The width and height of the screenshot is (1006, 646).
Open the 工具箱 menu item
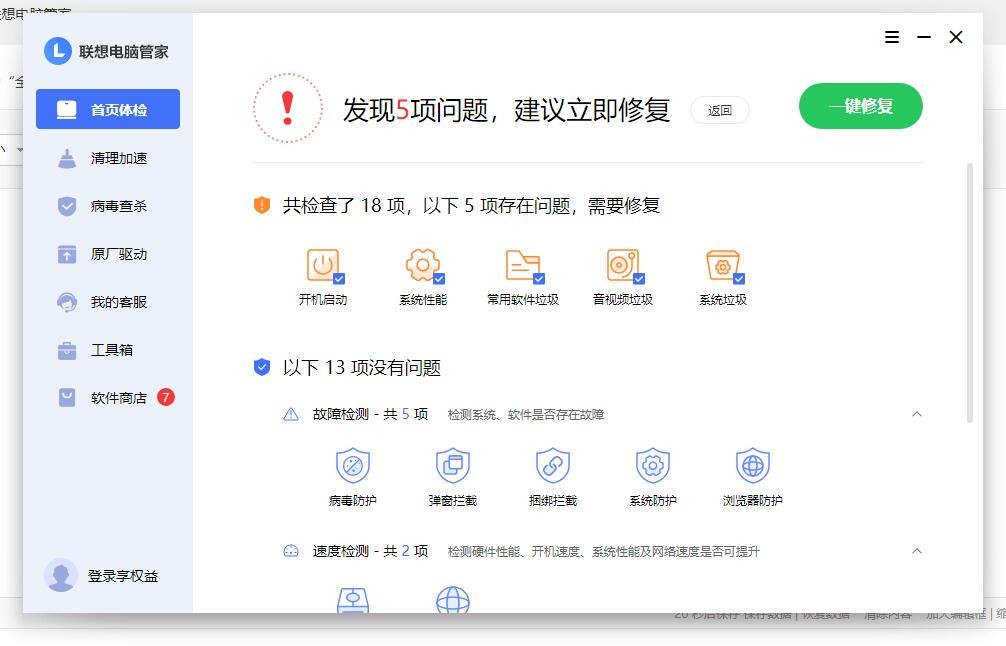coord(108,350)
